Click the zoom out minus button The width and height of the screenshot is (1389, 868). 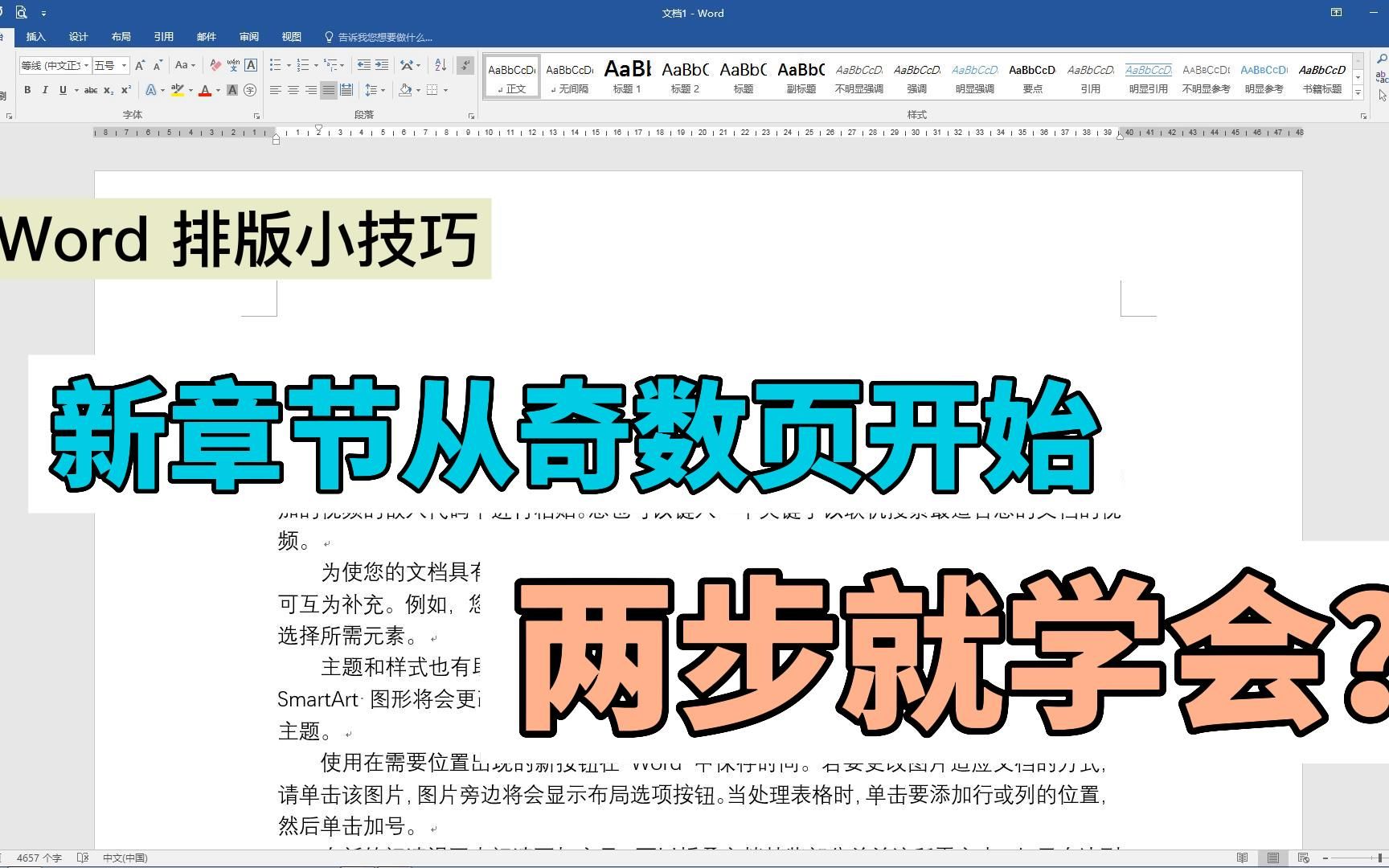coord(1325,858)
